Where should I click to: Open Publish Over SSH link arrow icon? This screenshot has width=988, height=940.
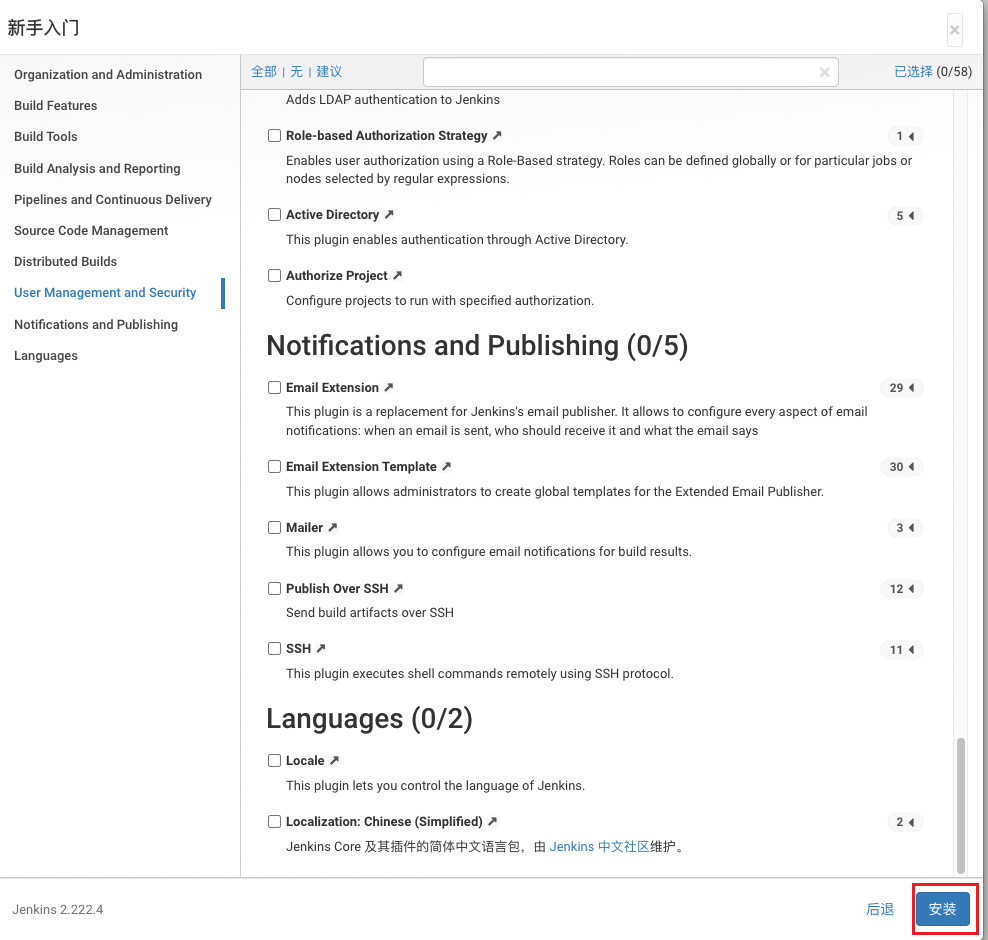point(398,588)
